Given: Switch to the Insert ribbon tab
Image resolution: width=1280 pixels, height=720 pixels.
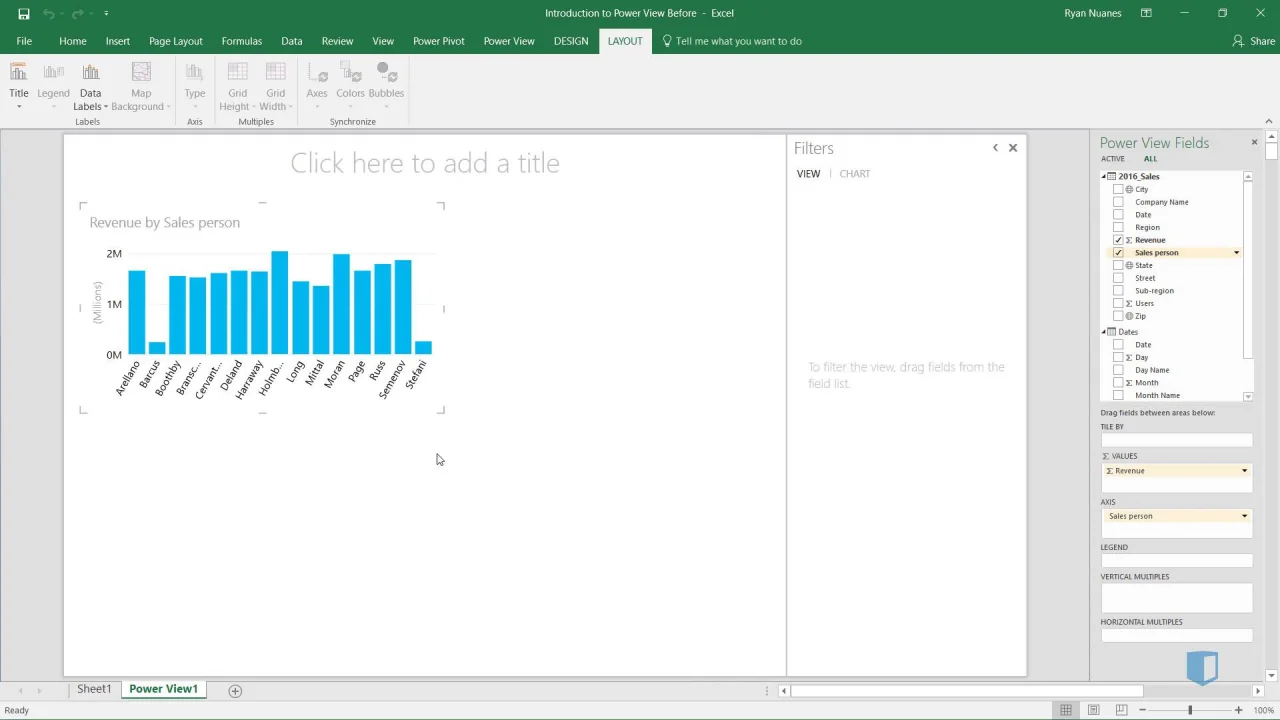Looking at the screenshot, I should pos(118,41).
